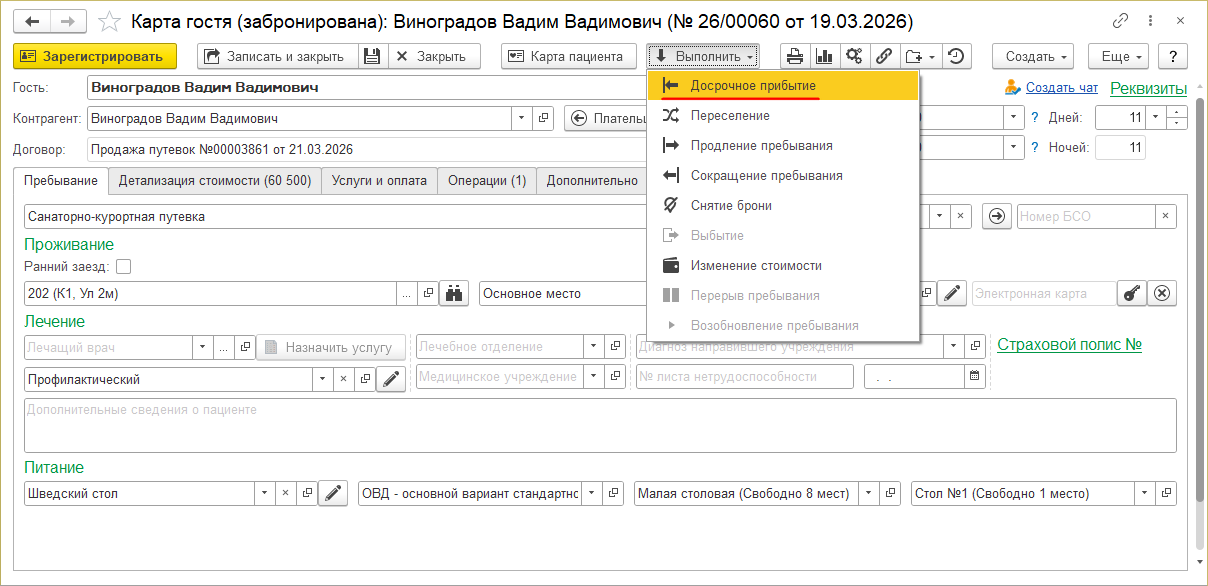This screenshot has width=1208, height=586.
Task: Click key icon next to electronic card
Action: coord(1132,294)
